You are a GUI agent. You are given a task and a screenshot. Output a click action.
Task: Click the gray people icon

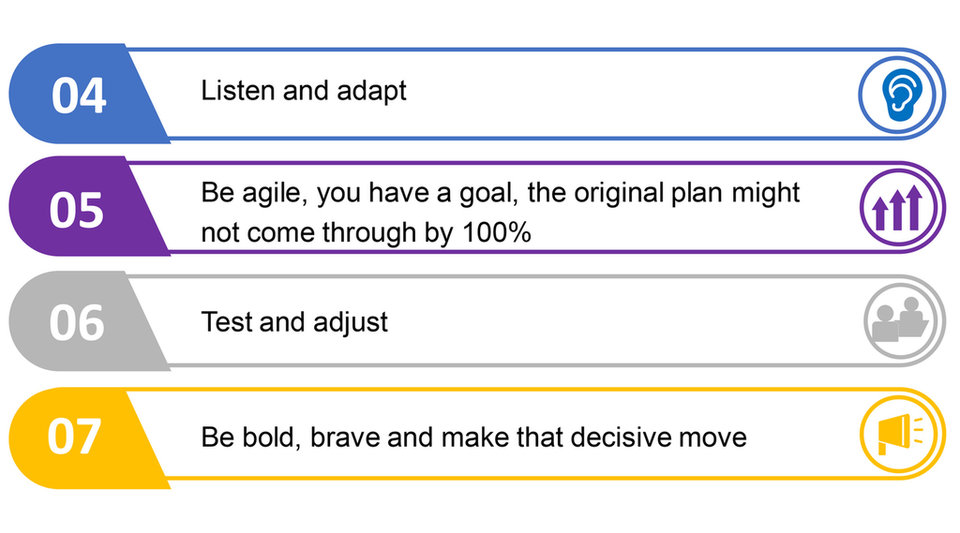900,321
